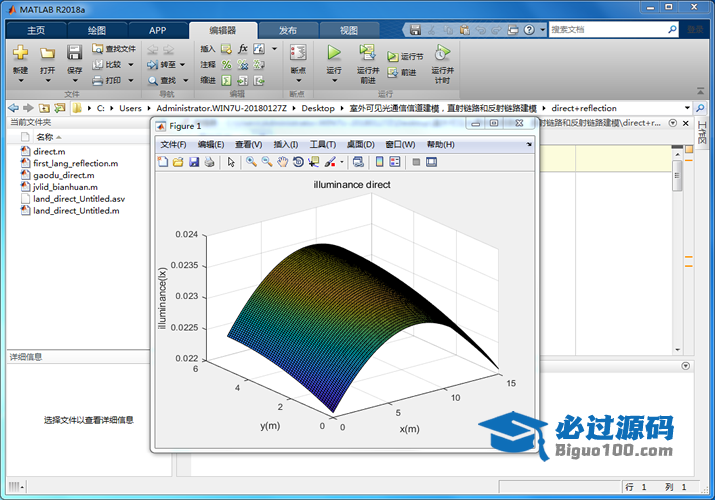Open the 工具(T) menu in Figure 1
Screen dimensions: 715x500
click(x=323, y=145)
